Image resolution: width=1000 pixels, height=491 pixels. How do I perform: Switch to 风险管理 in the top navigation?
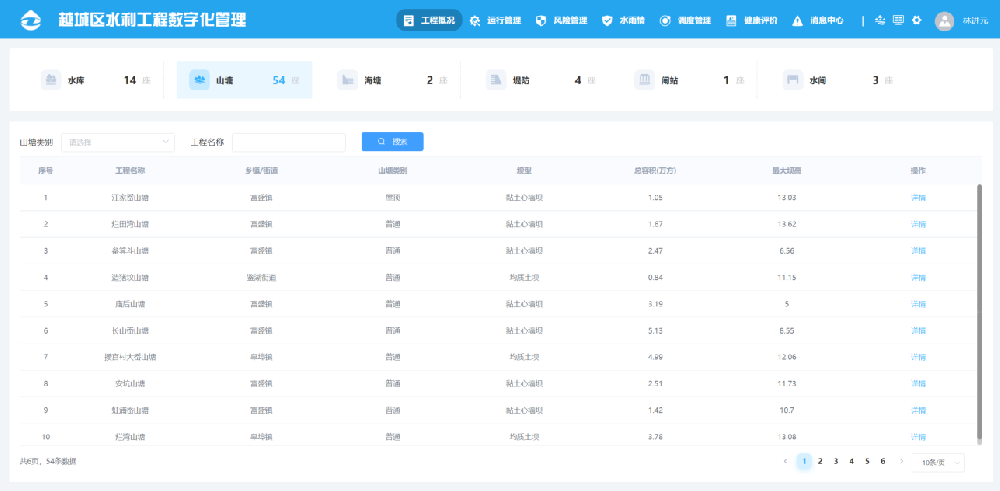562,20
